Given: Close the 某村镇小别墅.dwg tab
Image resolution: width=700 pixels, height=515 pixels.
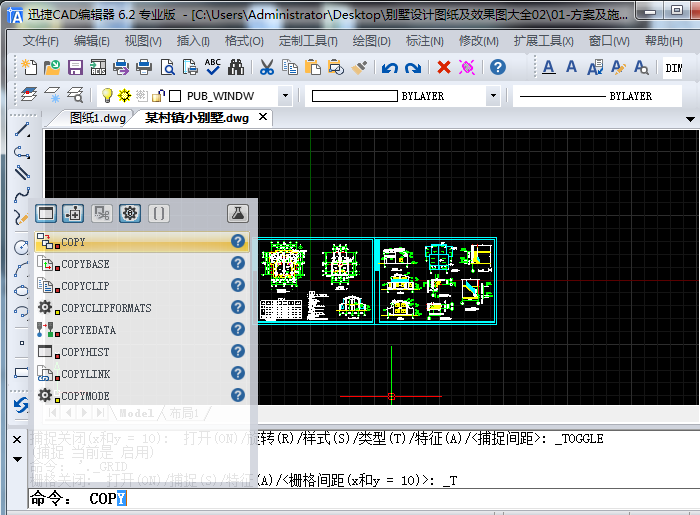Looking at the screenshot, I should click(263, 117).
